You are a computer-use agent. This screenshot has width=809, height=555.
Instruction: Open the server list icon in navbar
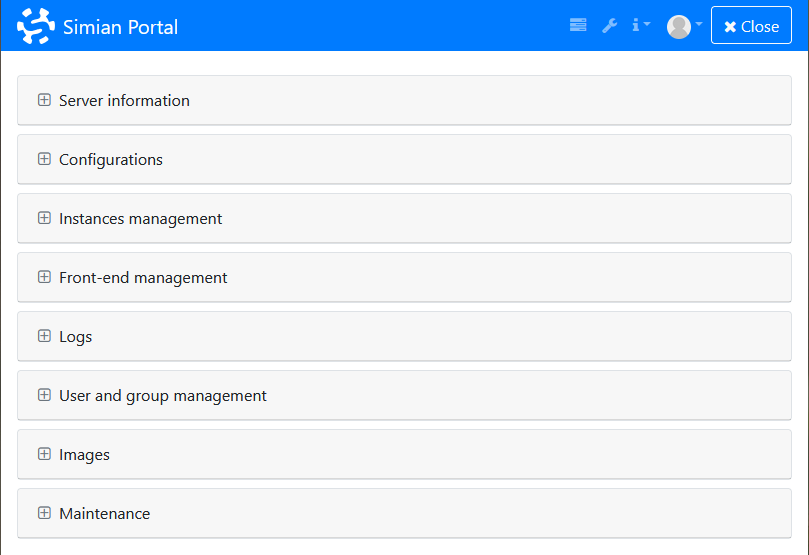coord(578,26)
